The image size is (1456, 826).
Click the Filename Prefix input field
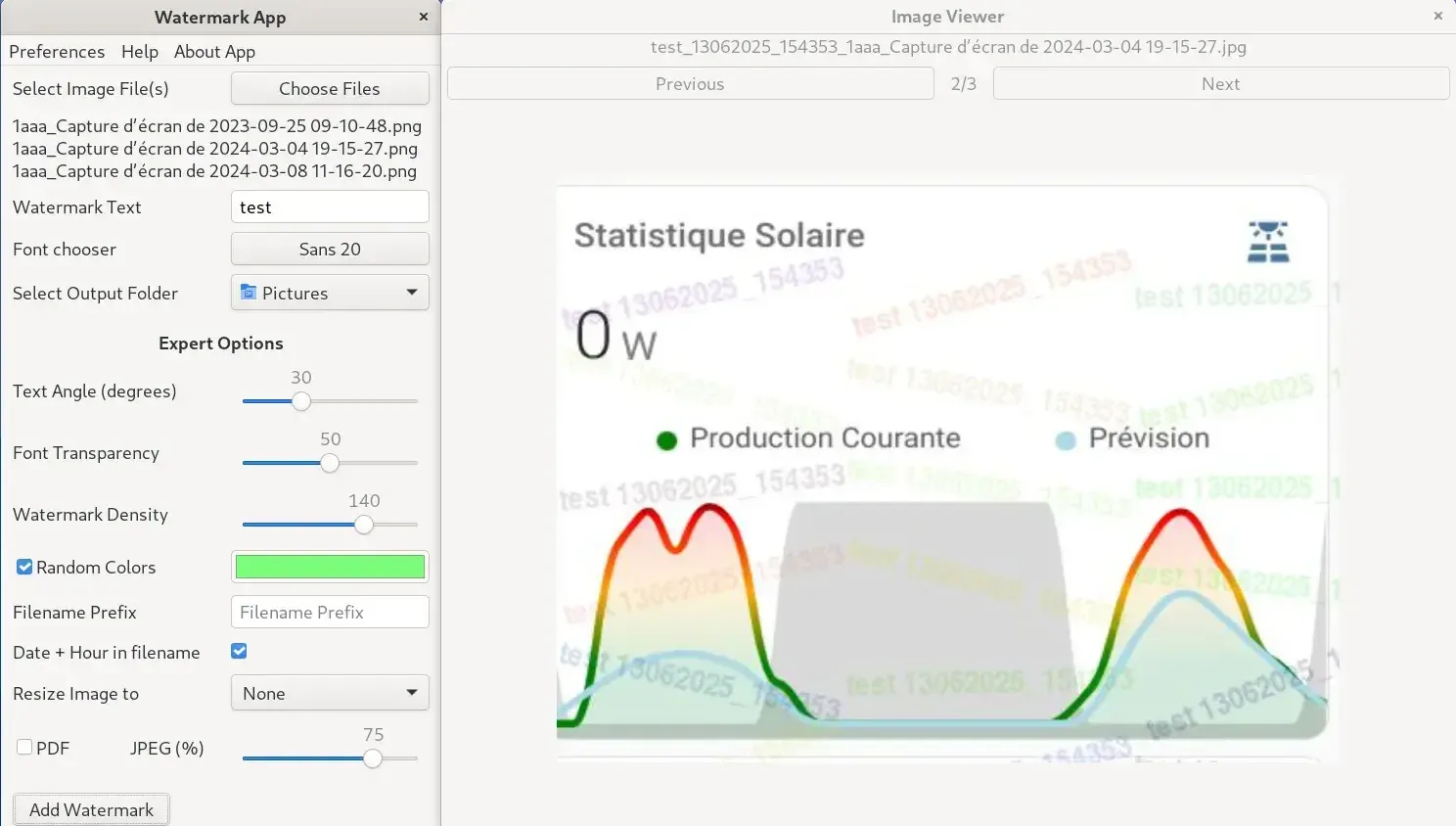tap(330, 612)
